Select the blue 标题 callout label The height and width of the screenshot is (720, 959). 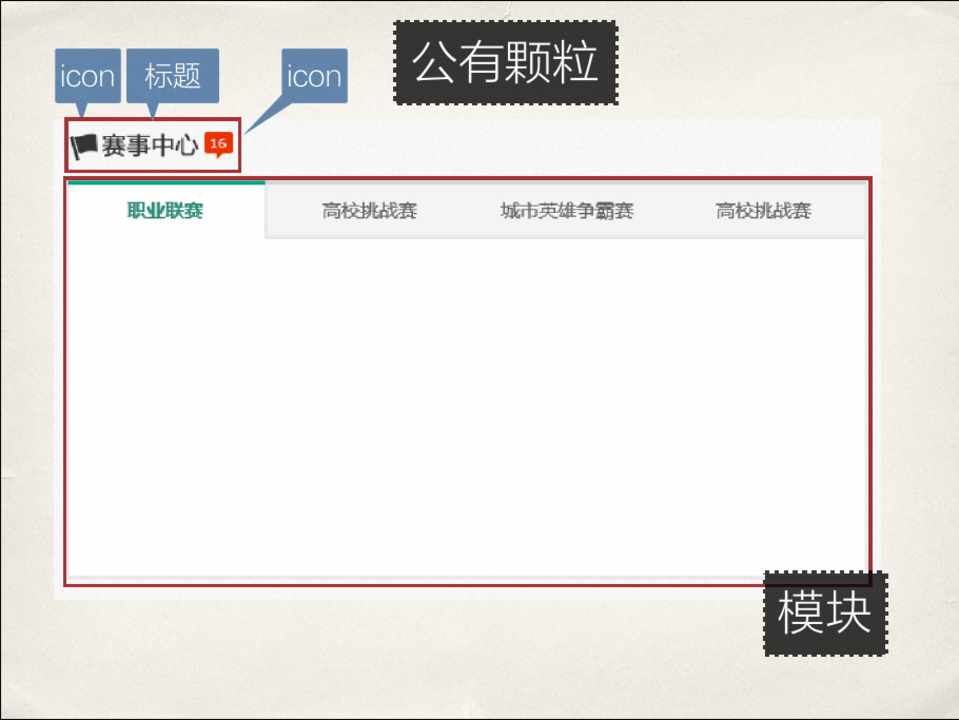(172, 75)
